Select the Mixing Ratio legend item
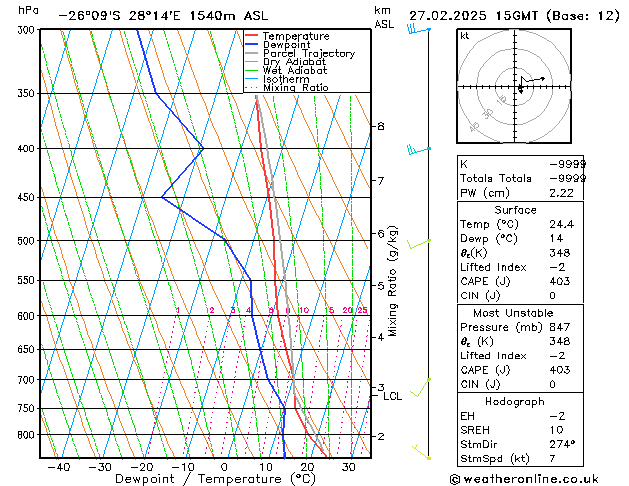The image size is (629, 486). (296, 88)
